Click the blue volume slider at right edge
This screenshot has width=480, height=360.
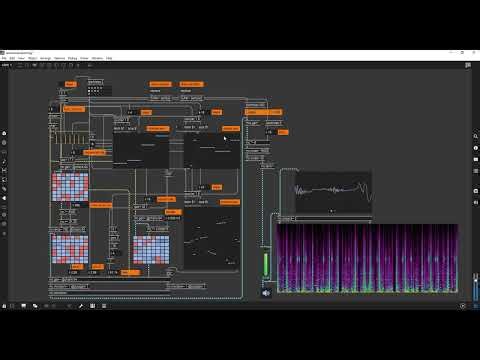[476, 287]
